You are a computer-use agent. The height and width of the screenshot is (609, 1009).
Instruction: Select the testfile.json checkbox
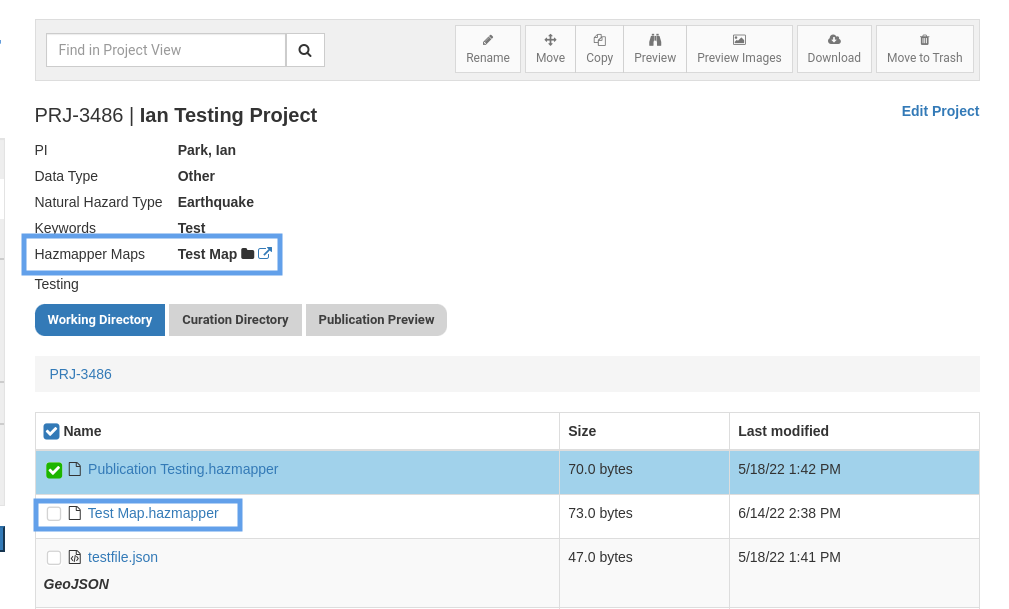pos(54,558)
